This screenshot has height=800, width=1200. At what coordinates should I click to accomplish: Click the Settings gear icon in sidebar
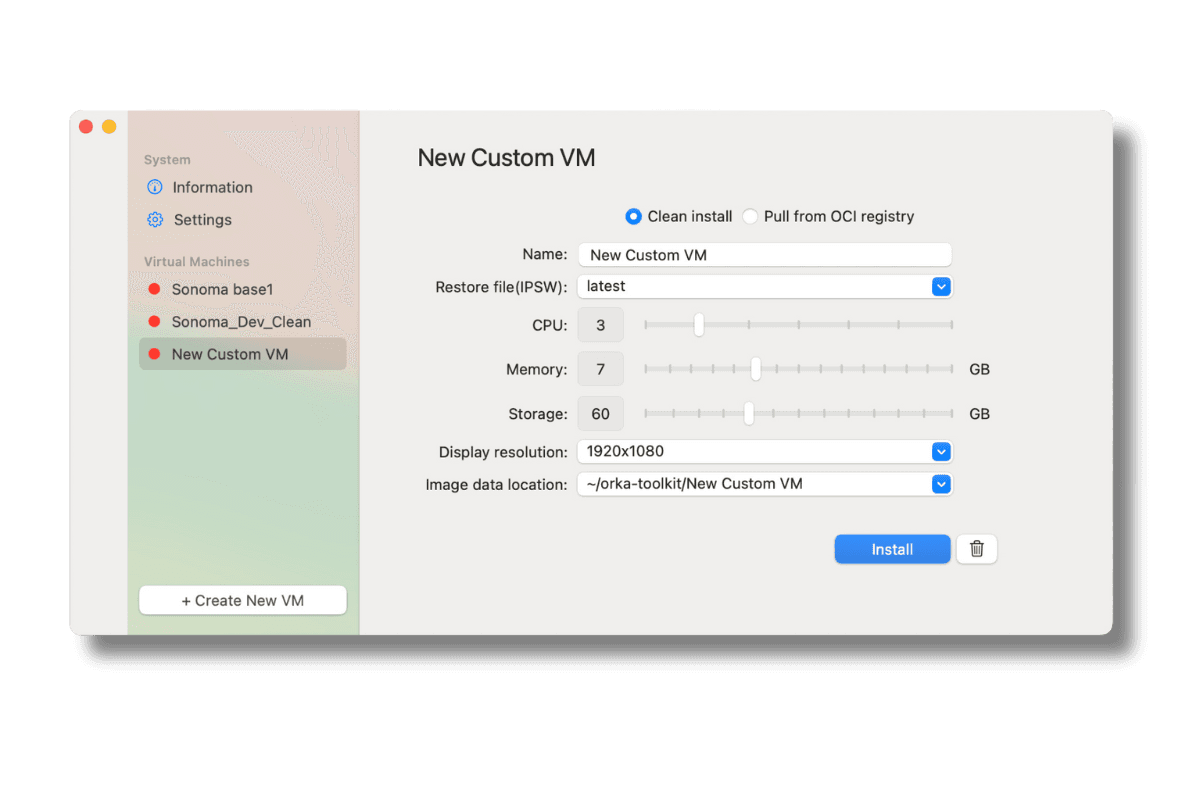(154, 220)
